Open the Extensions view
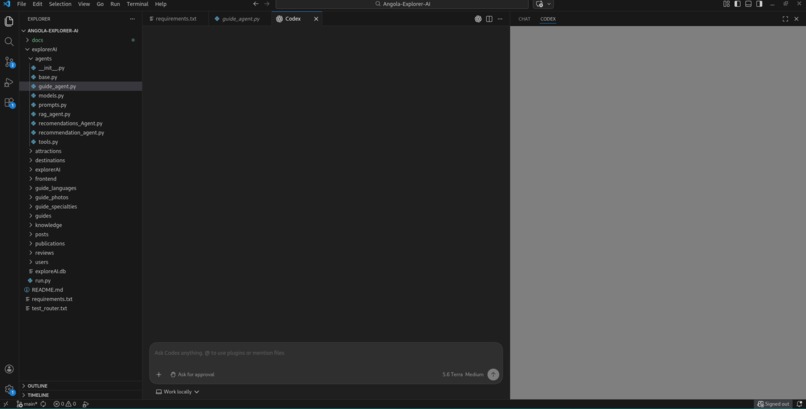 [x=9, y=103]
